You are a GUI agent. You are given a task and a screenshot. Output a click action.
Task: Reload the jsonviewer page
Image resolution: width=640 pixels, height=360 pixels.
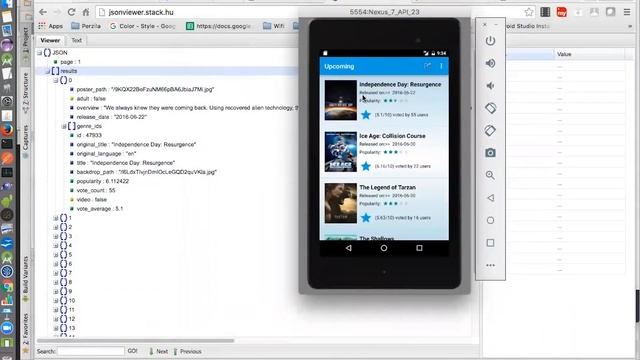pyautogui.click(x=71, y=12)
